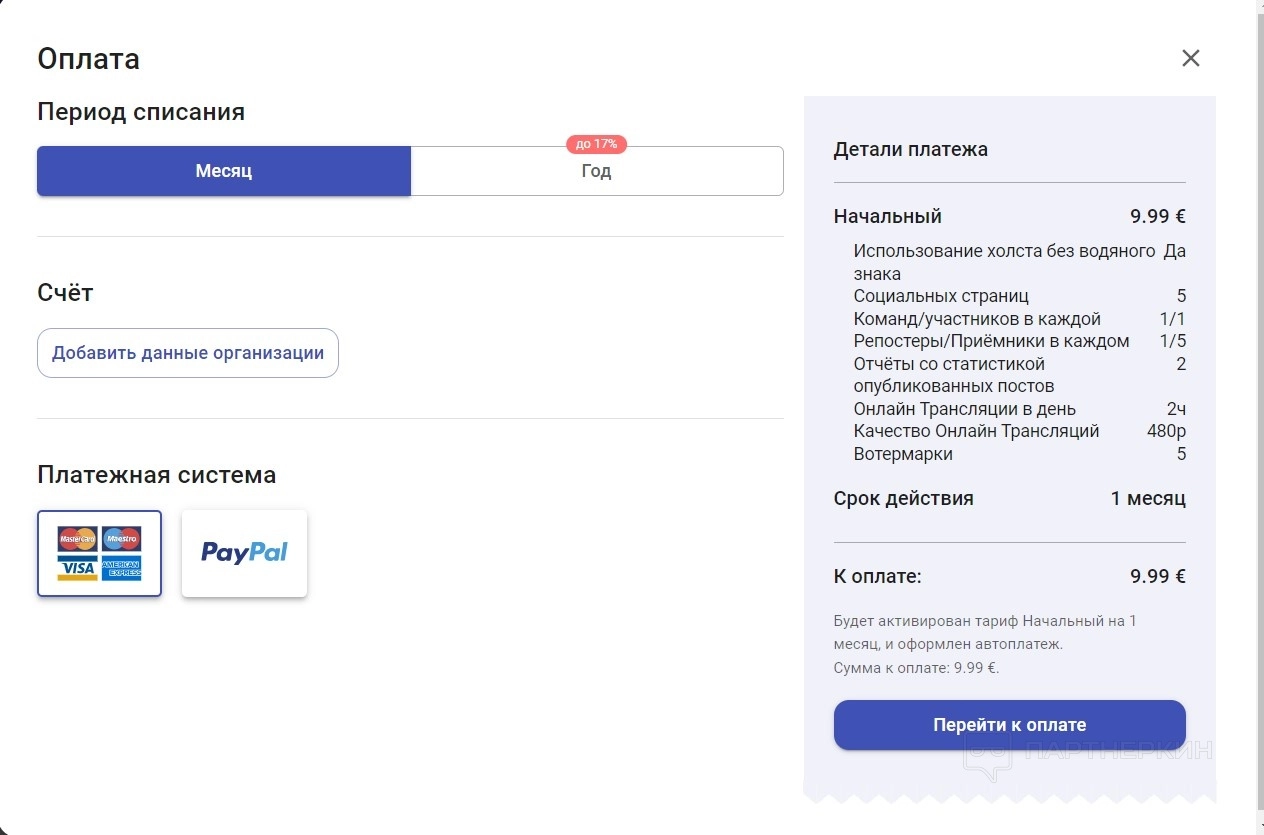Choose PayPal as payment system
Image resolution: width=1264 pixels, height=835 pixels.
(244, 553)
